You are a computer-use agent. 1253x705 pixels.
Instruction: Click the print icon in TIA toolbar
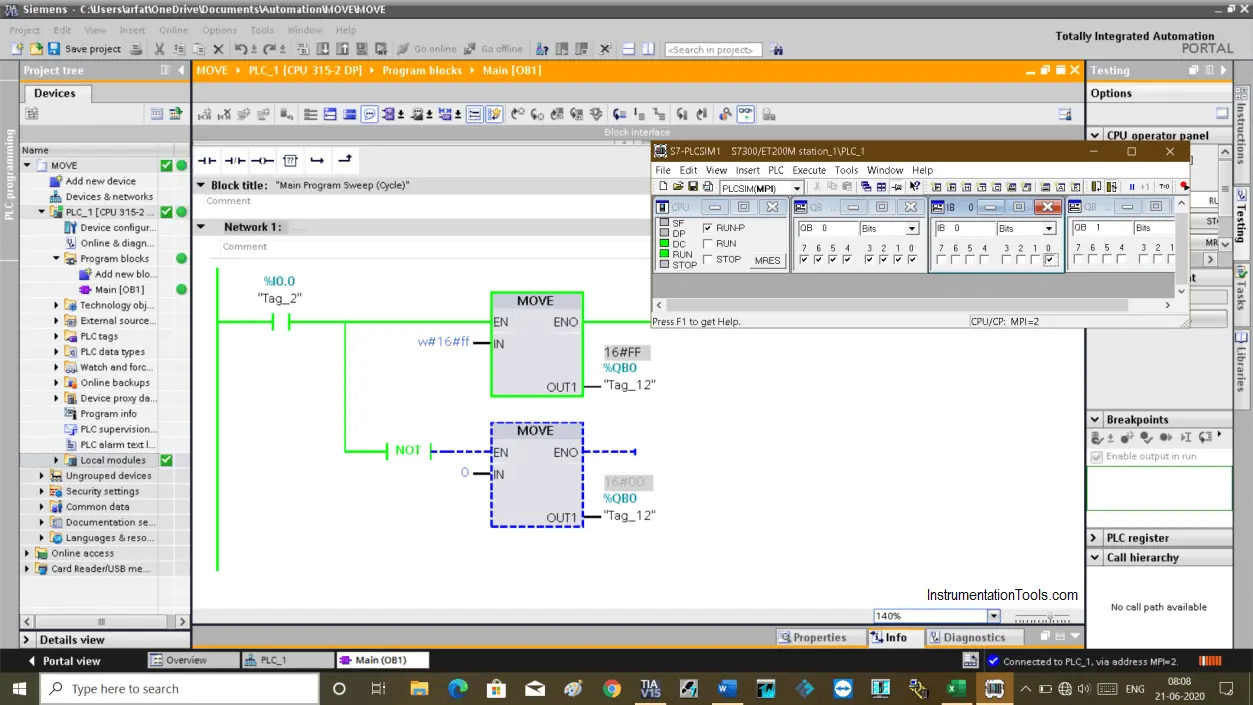click(x=136, y=49)
